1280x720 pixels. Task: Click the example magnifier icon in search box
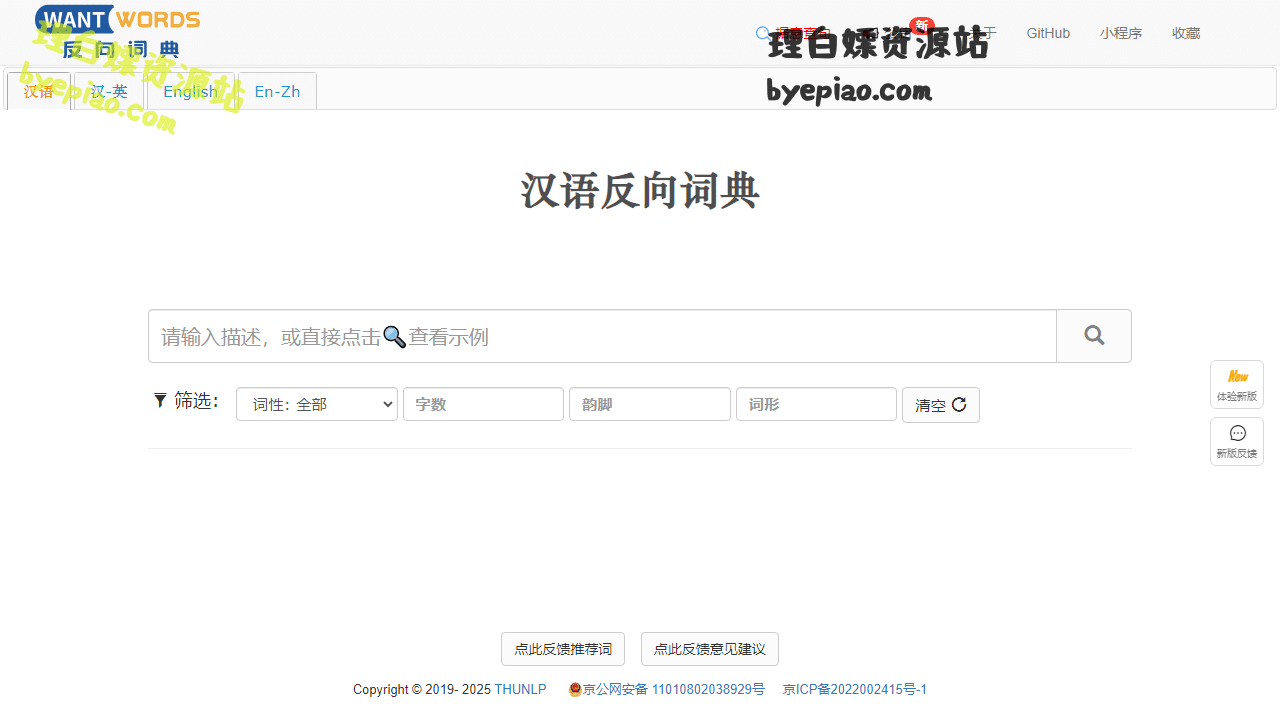[x=394, y=337]
